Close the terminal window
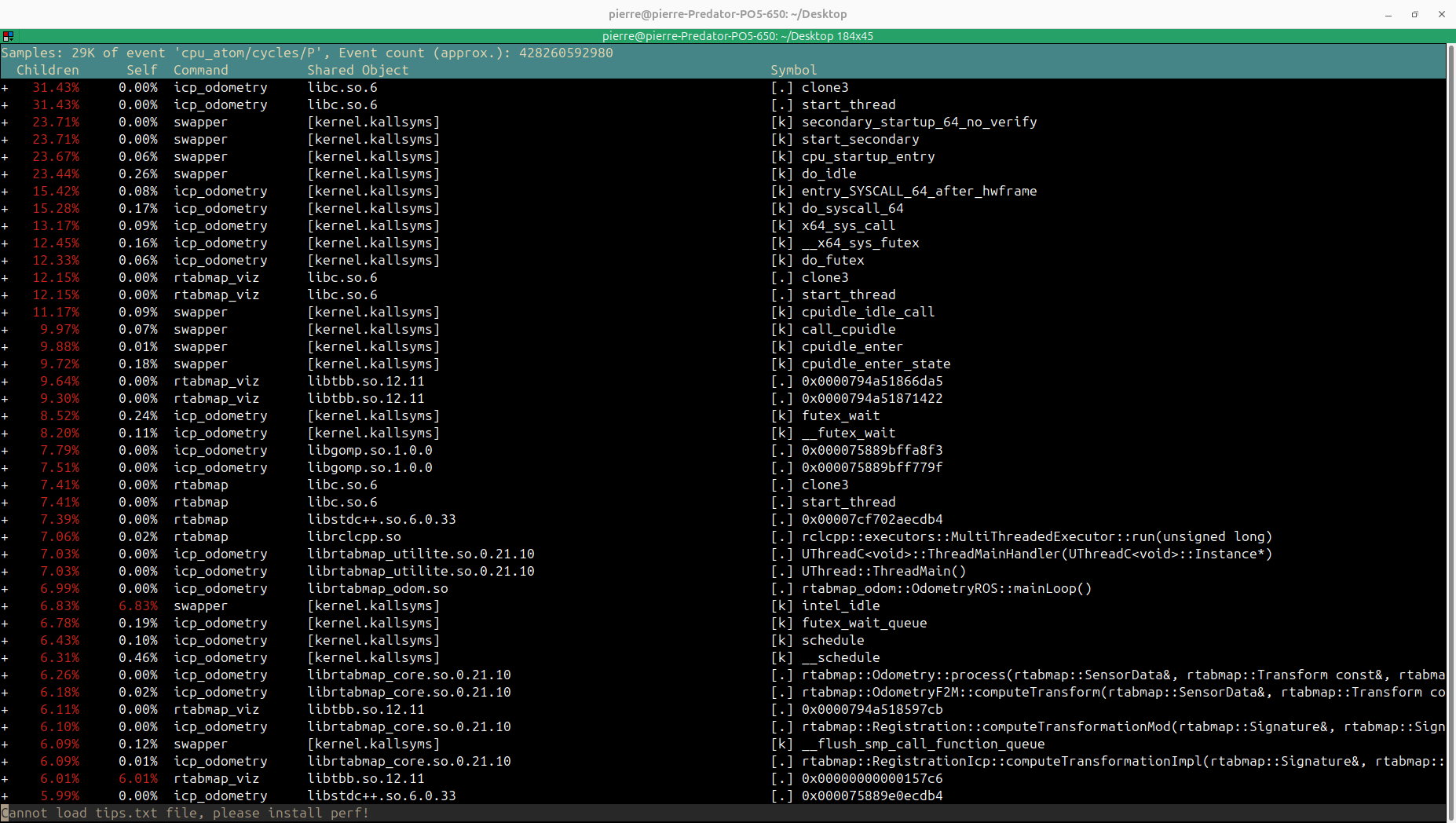This screenshot has width=1456, height=823. pos(1442,14)
